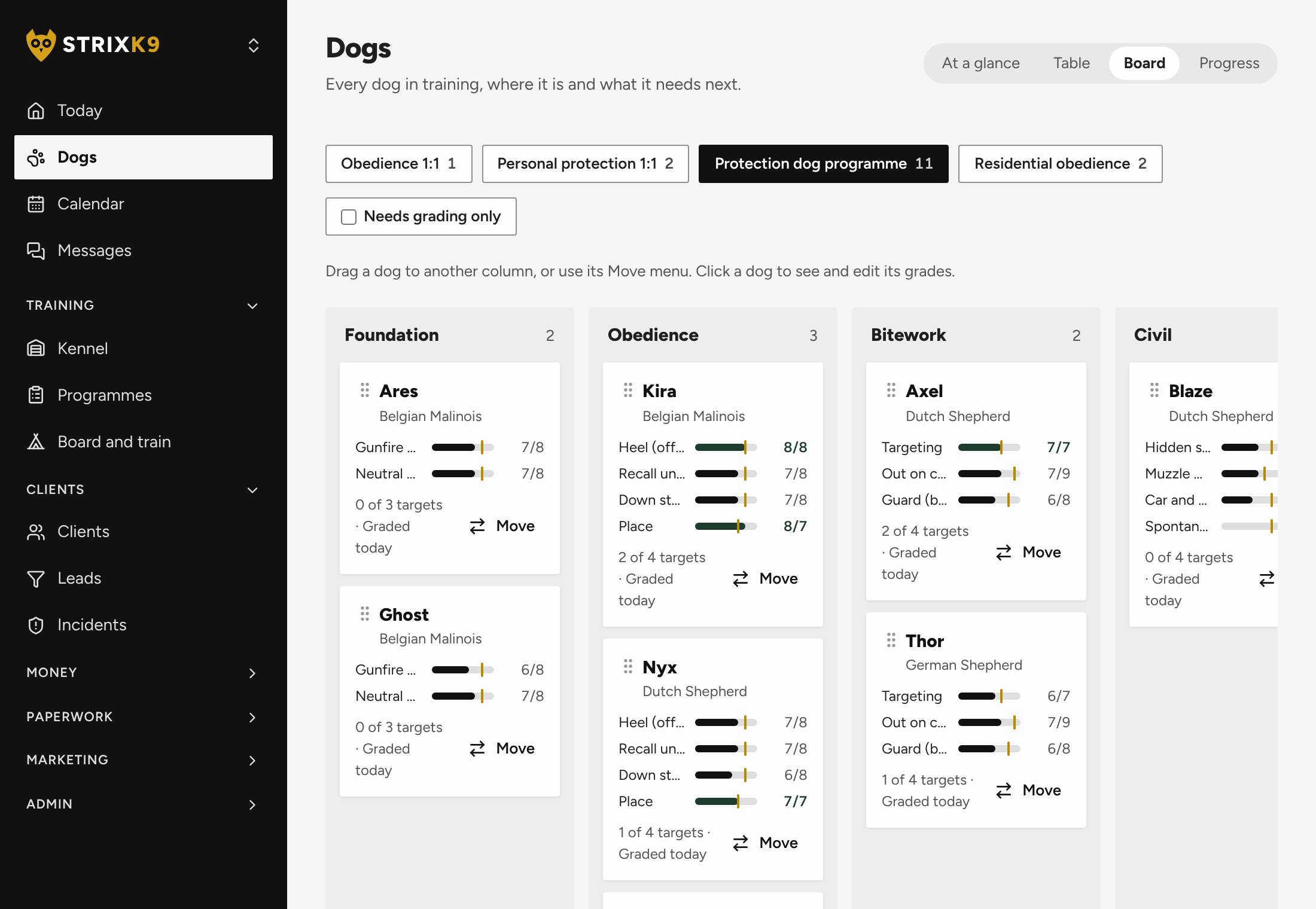Viewport: 1316px width, 909px height.
Task: Click the Clients people icon
Action: (36, 532)
